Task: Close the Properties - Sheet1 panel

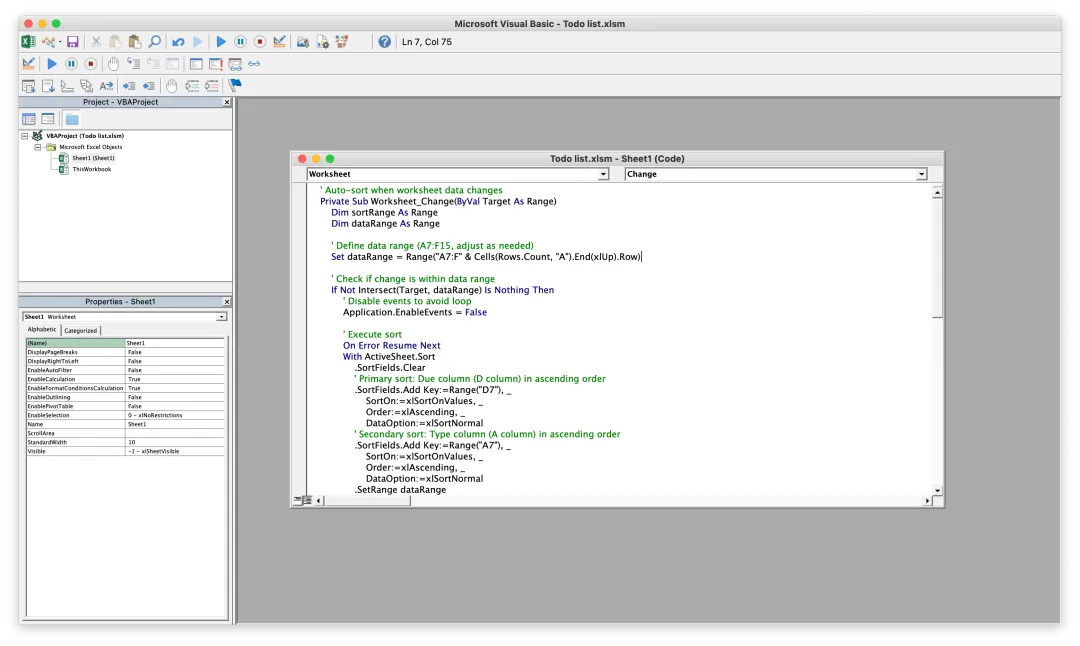Action: pos(227,302)
